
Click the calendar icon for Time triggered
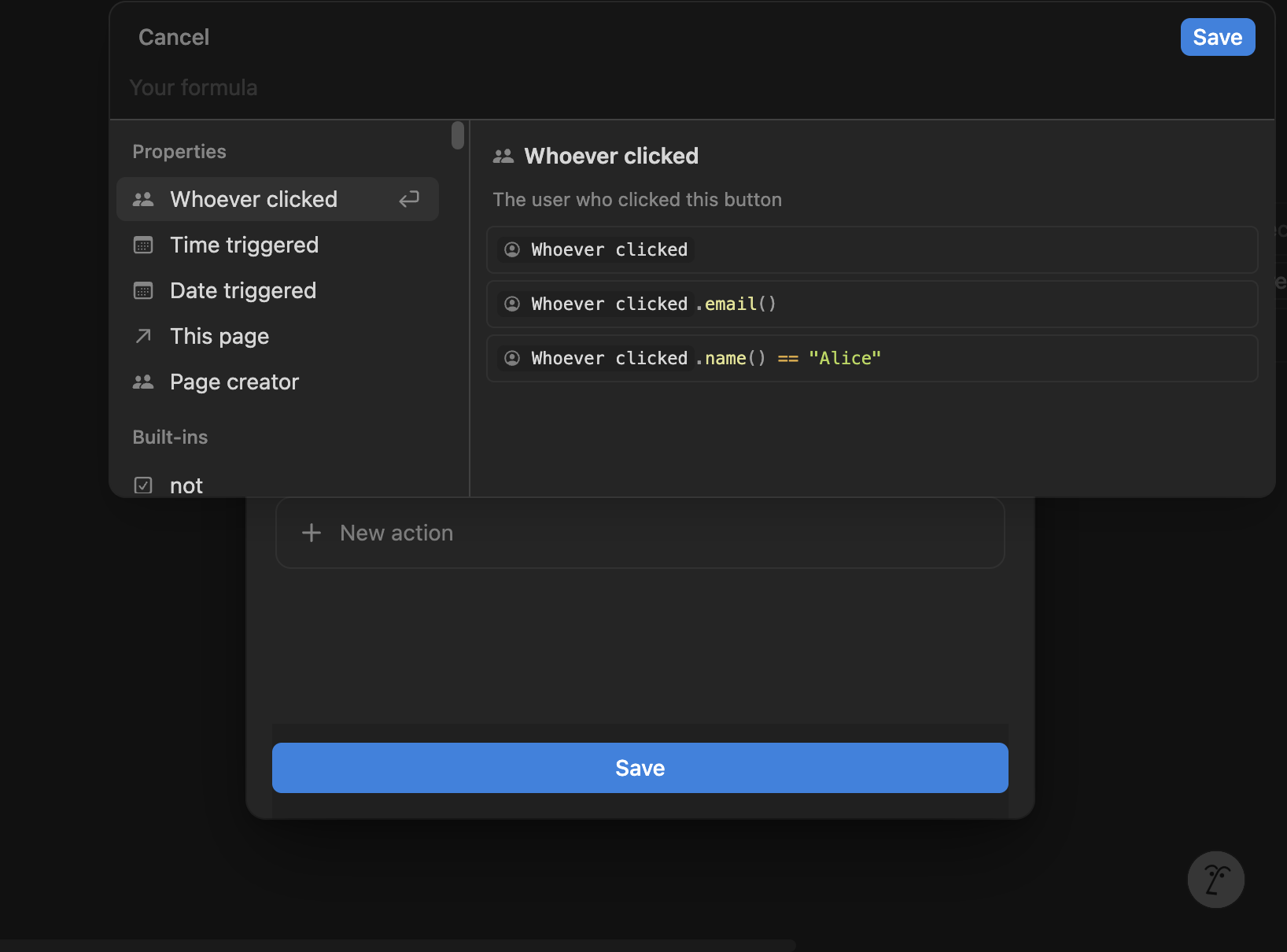(x=143, y=245)
